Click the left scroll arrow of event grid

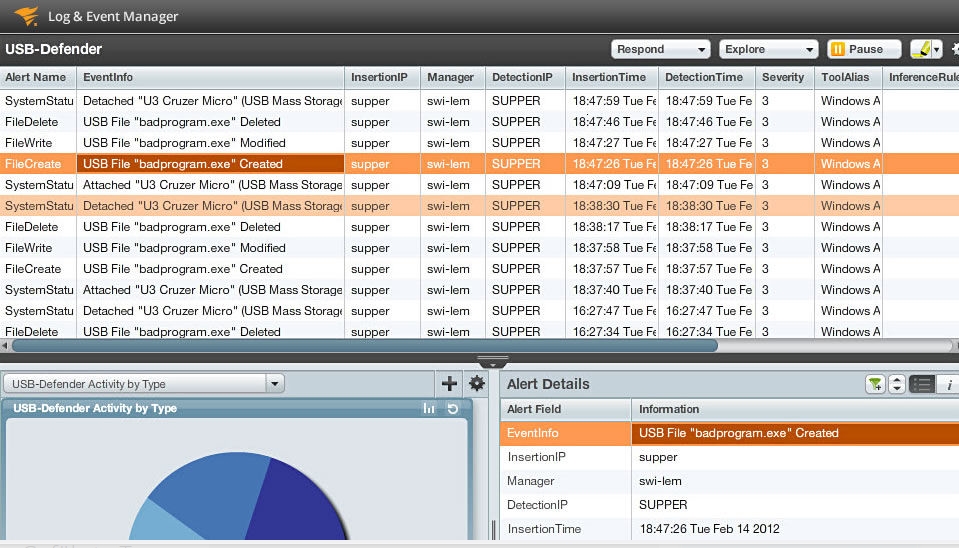pos(5,346)
